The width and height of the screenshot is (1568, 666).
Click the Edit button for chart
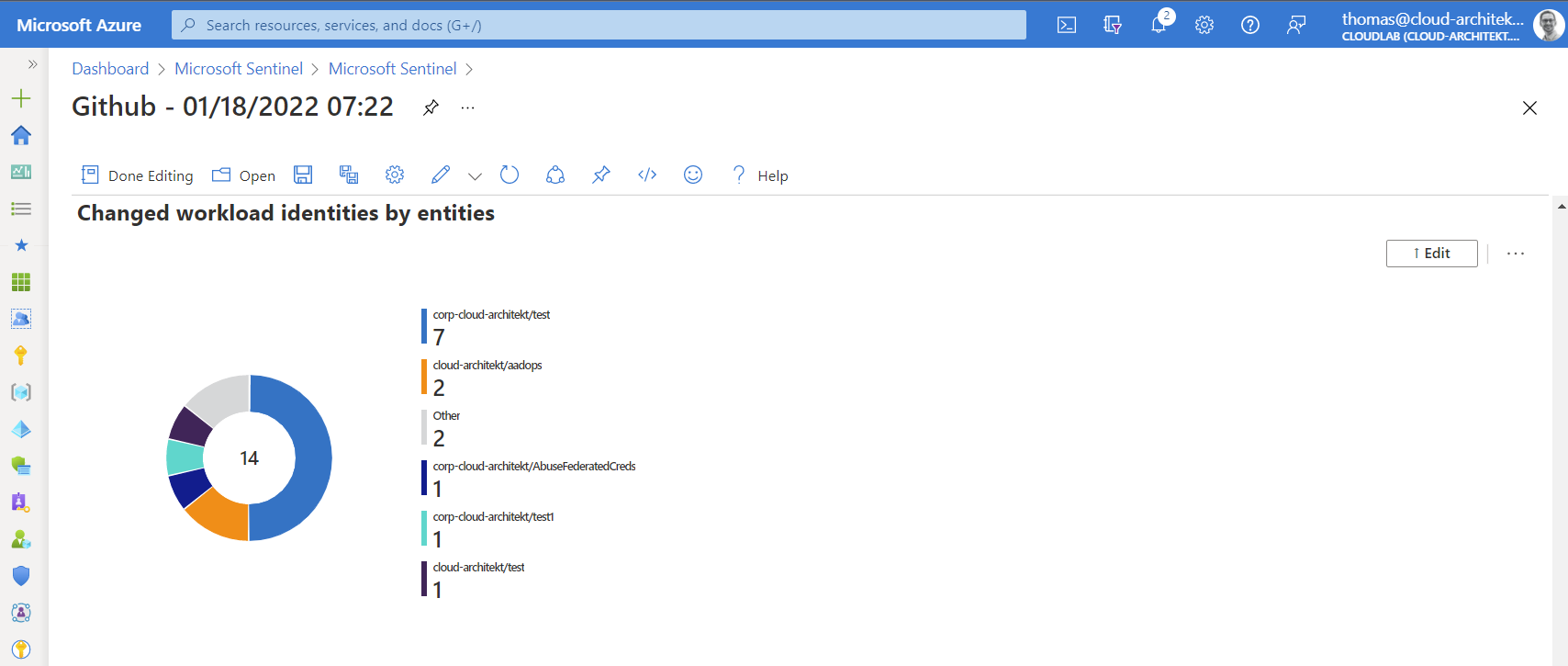1432,254
